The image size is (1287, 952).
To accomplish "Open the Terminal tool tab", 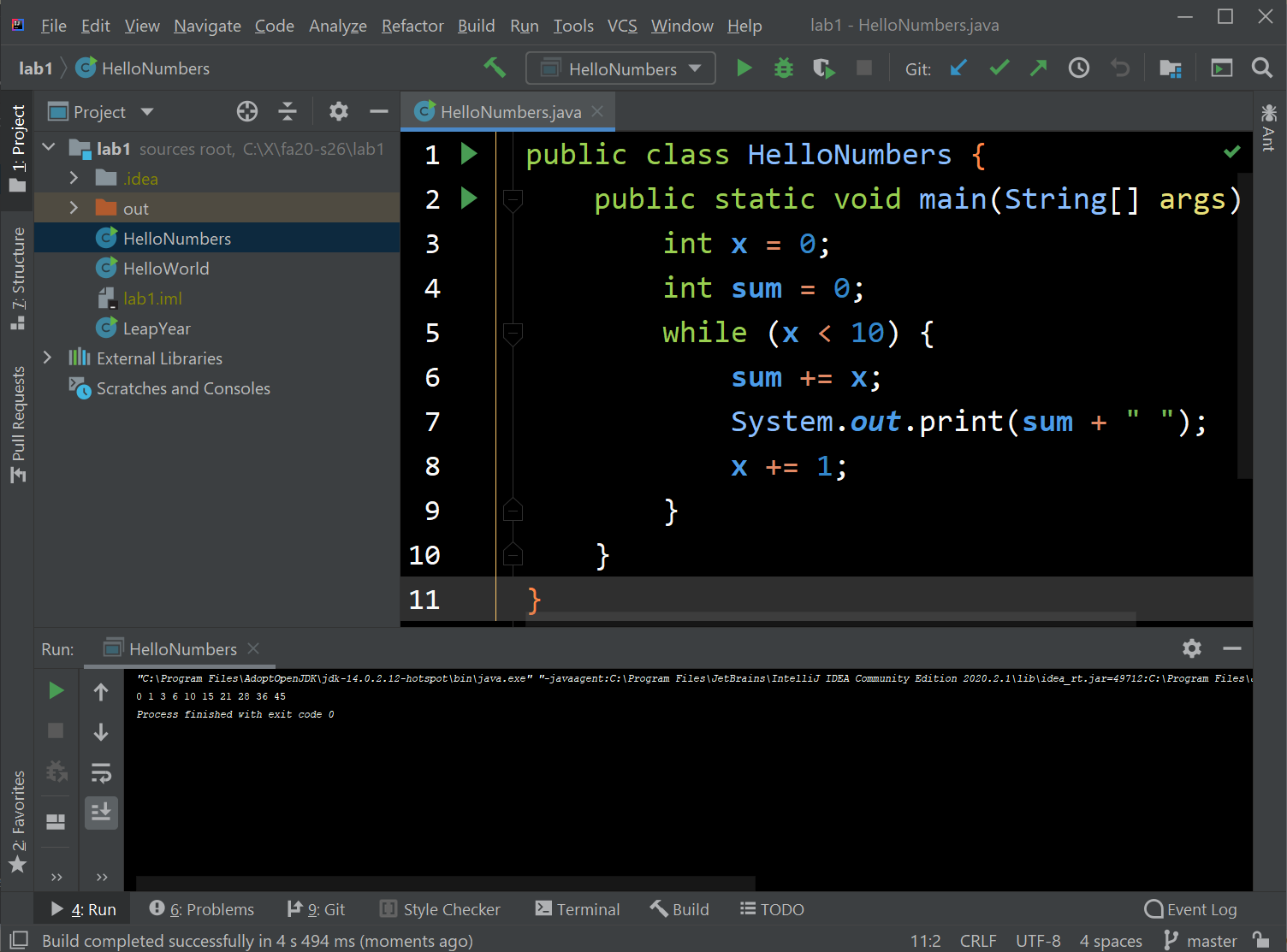I will tap(578, 908).
